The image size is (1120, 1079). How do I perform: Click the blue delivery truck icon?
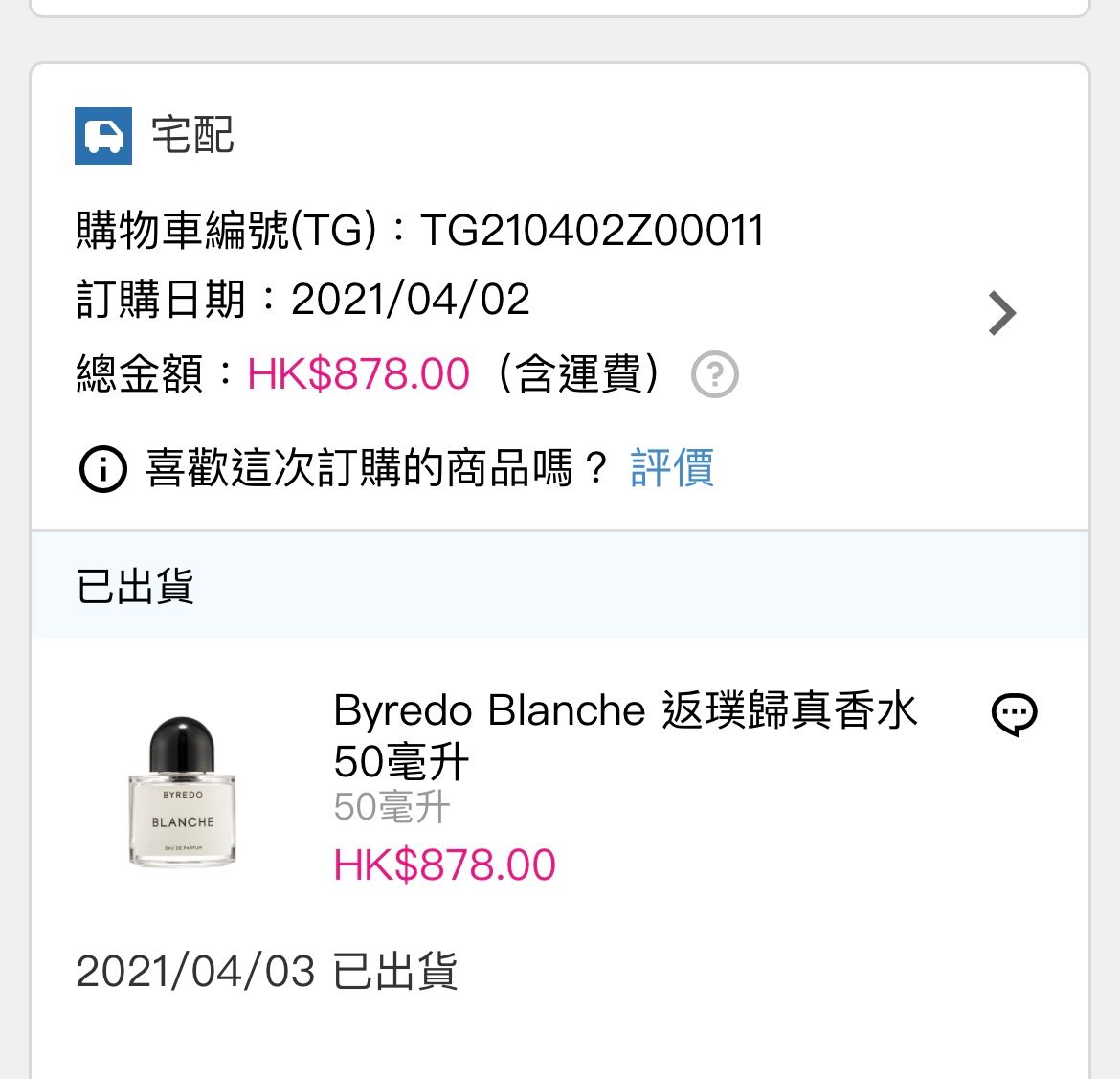(x=103, y=136)
